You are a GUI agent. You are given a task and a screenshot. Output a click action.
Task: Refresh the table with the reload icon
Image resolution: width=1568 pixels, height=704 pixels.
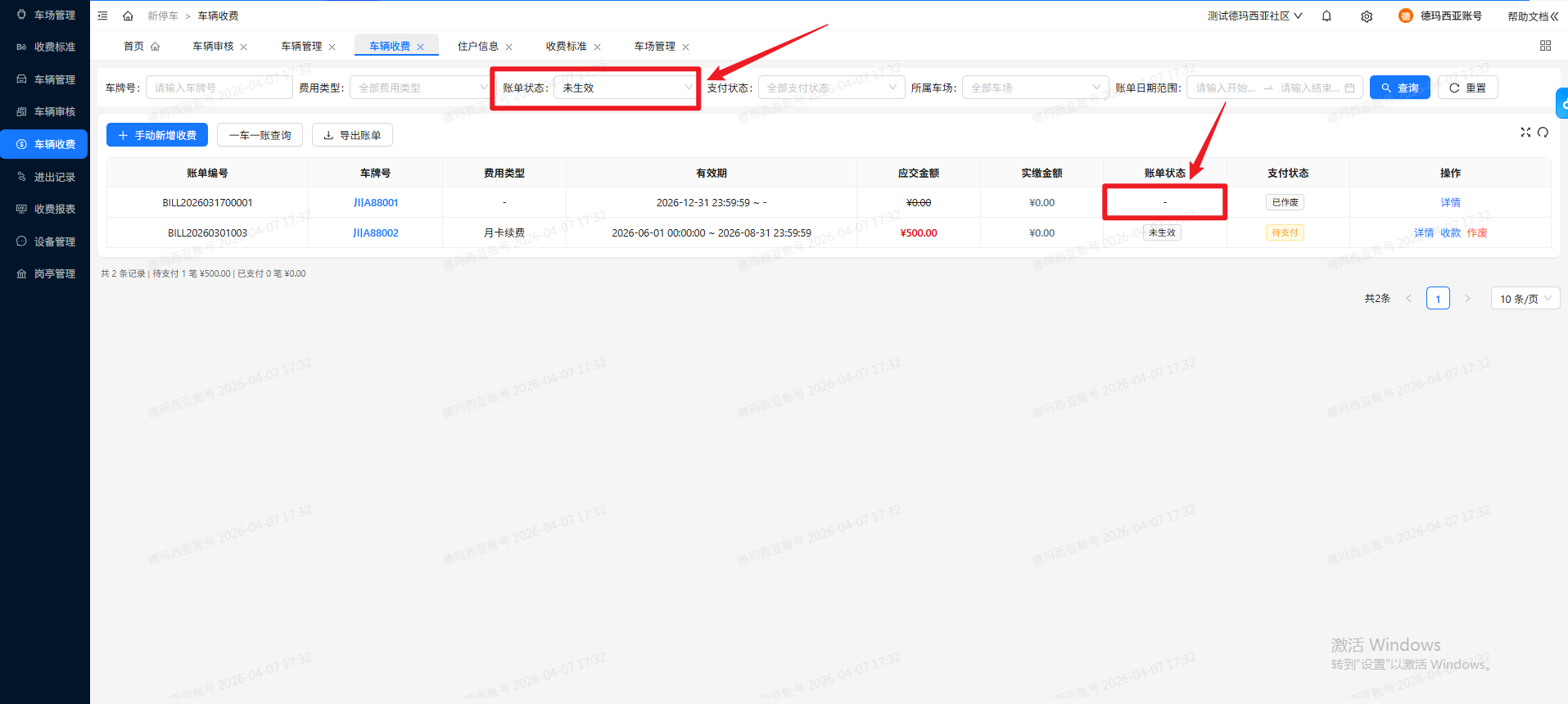tap(1543, 132)
